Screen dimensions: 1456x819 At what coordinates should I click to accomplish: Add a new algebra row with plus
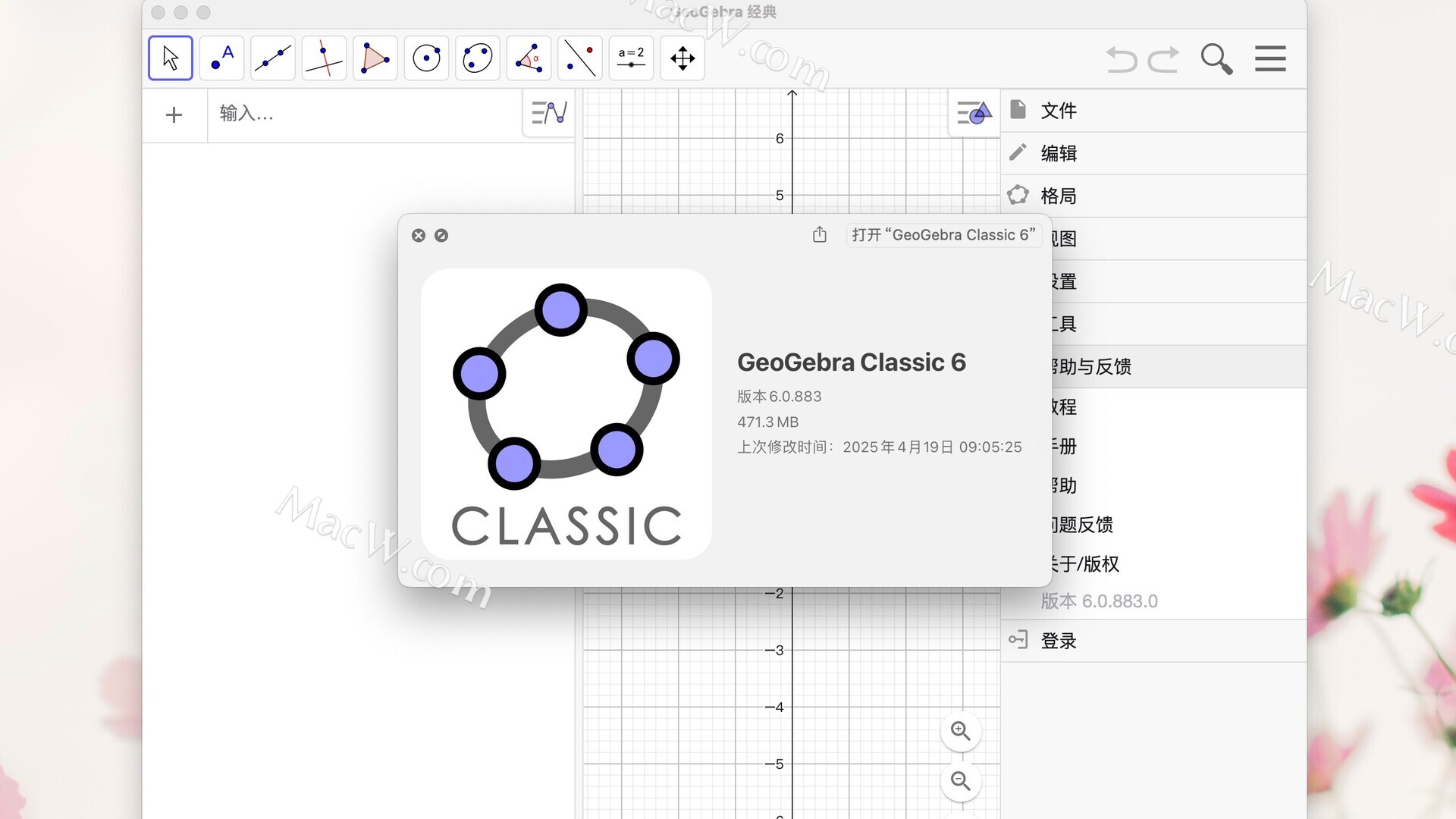(x=174, y=115)
